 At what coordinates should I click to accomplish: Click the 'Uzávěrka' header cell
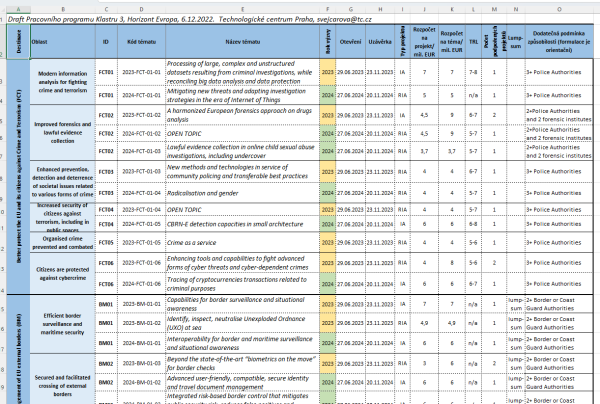click(x=379, y=44)
